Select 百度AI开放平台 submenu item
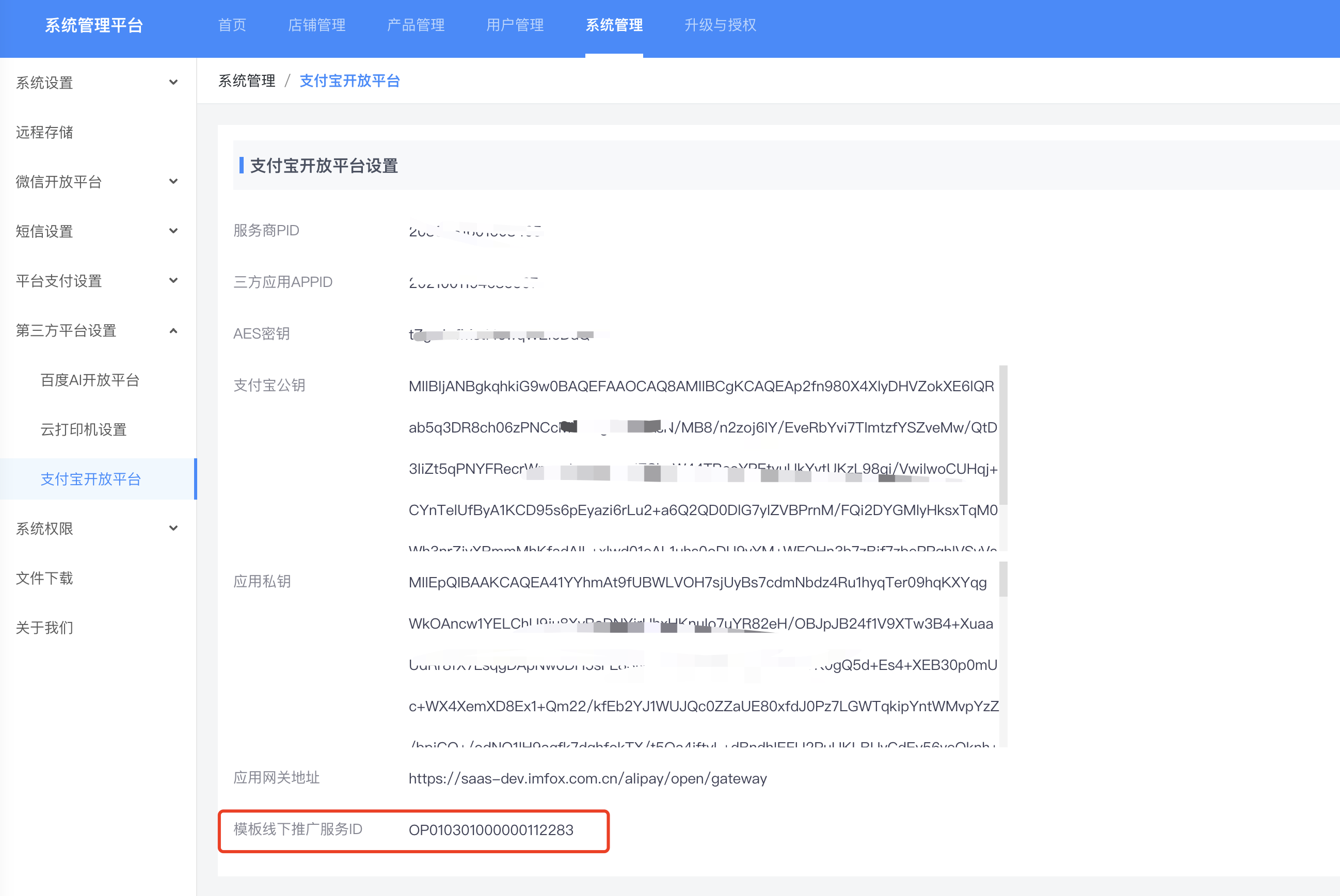 pos(90,380)
